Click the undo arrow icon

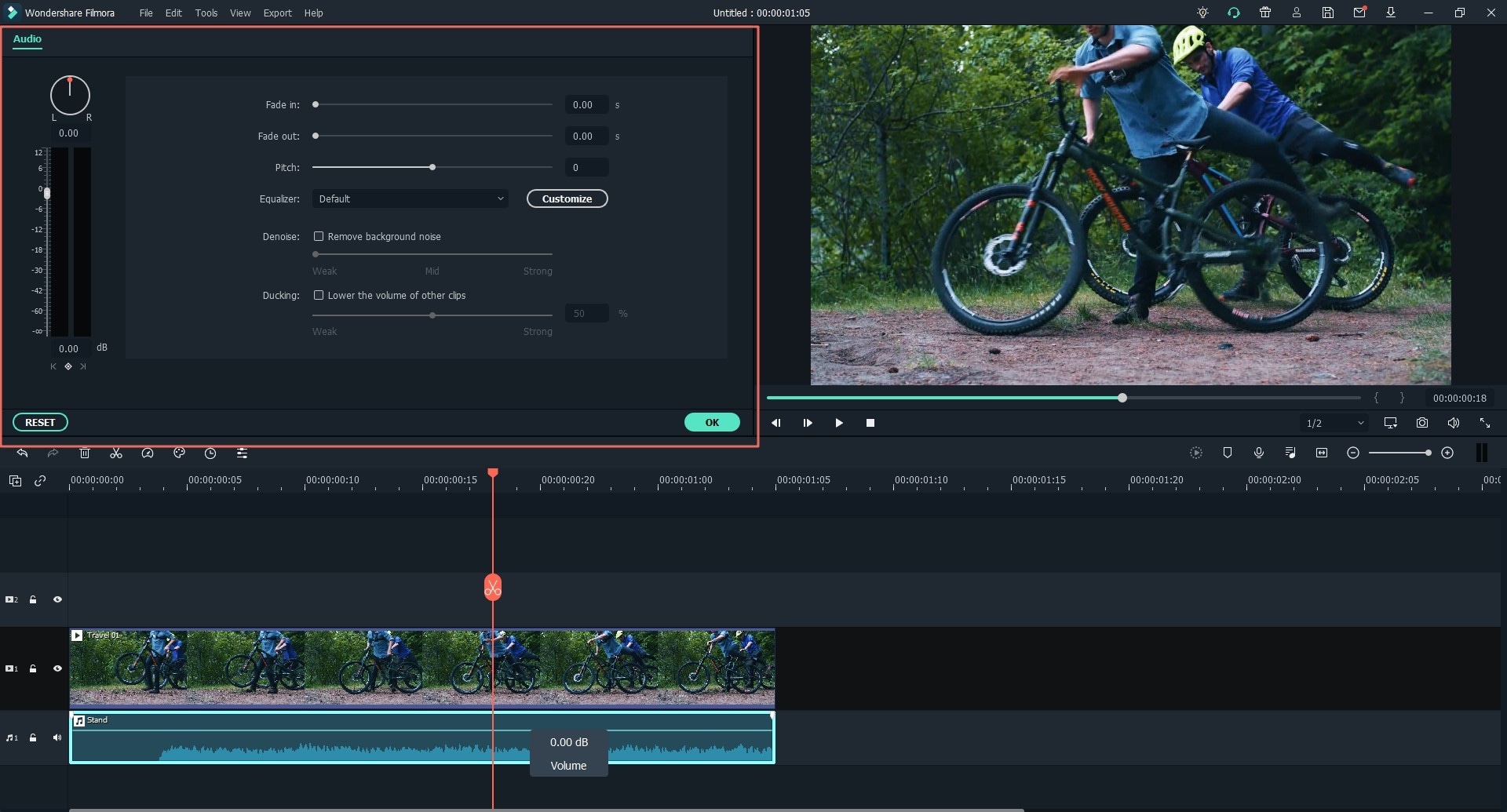(x=22, y=453)
